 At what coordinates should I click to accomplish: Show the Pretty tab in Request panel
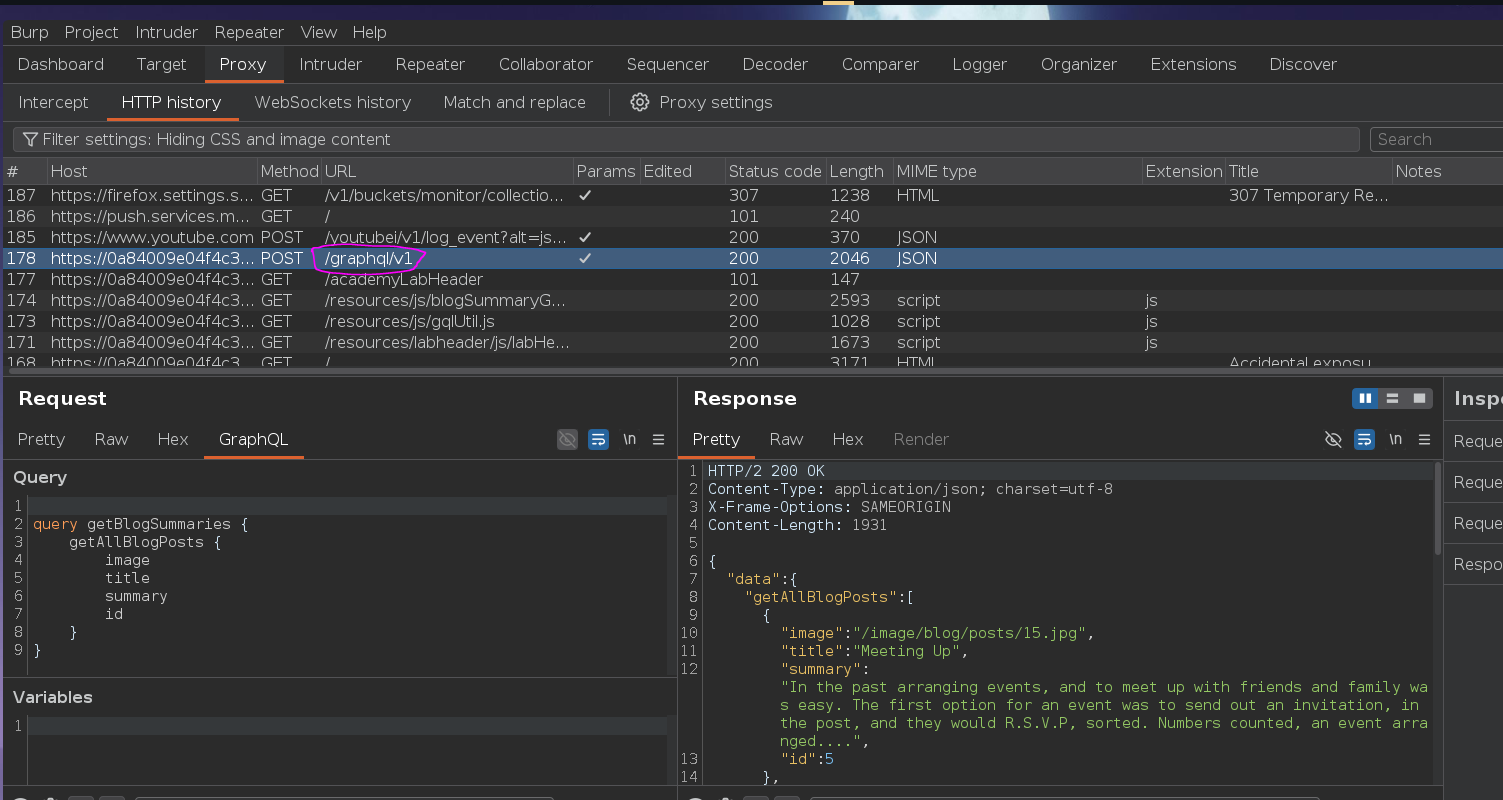point(41,439)
